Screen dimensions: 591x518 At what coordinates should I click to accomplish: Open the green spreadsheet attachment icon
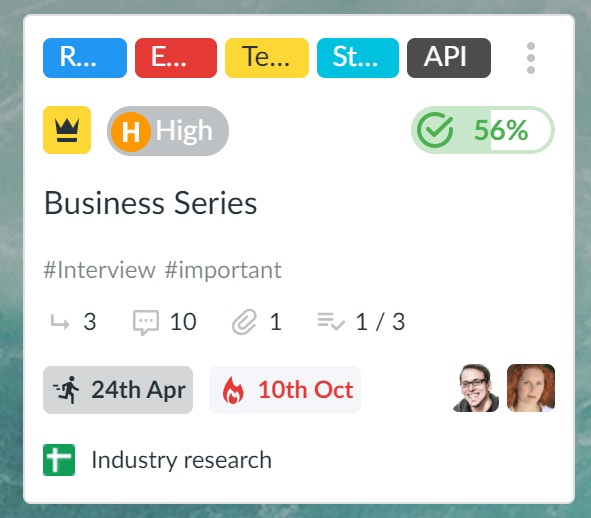tap(59, 460)
